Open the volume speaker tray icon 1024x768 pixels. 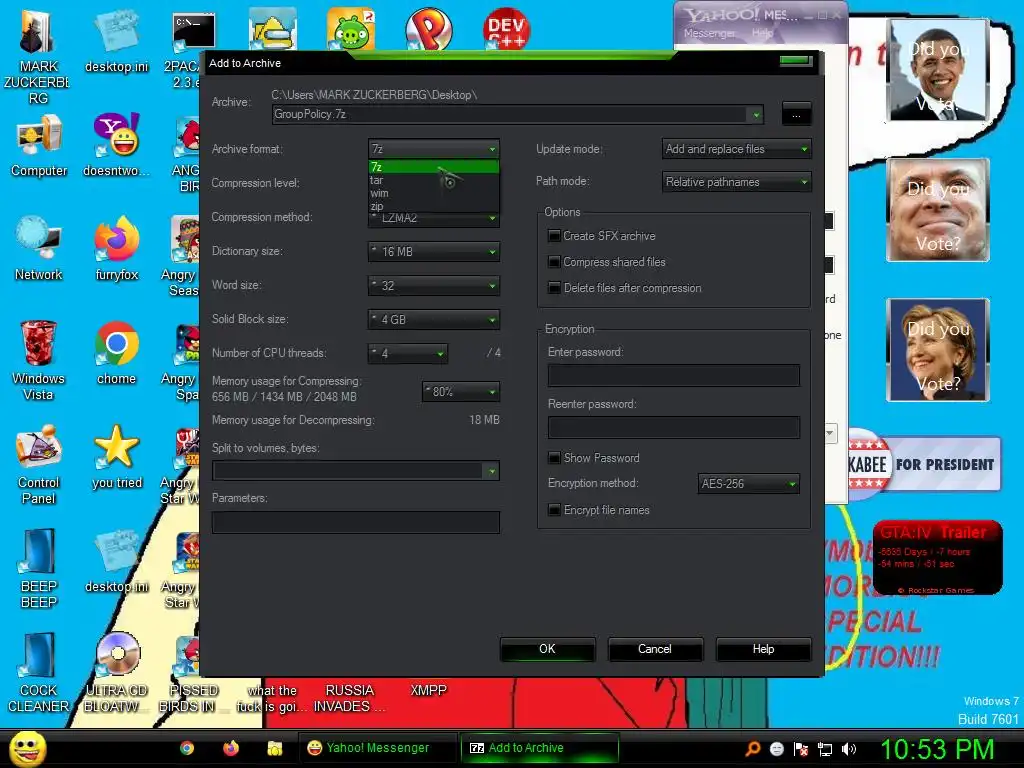pos(849,749)
